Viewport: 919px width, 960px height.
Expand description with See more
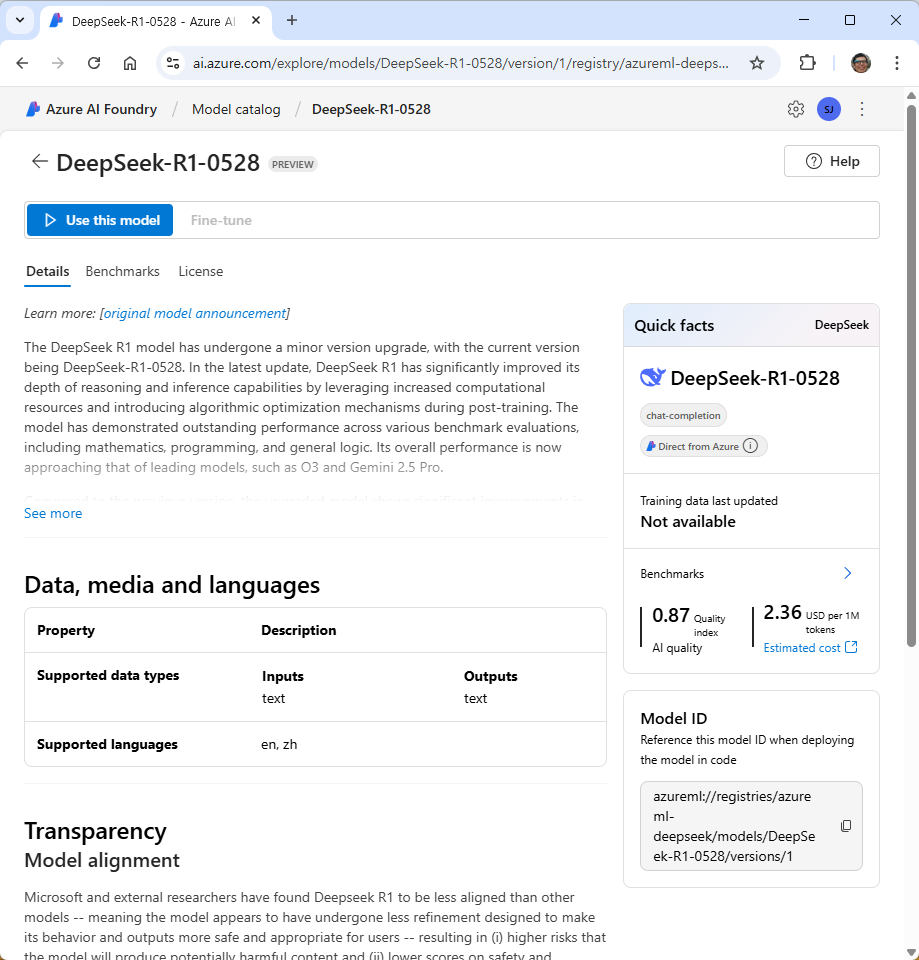53,514
